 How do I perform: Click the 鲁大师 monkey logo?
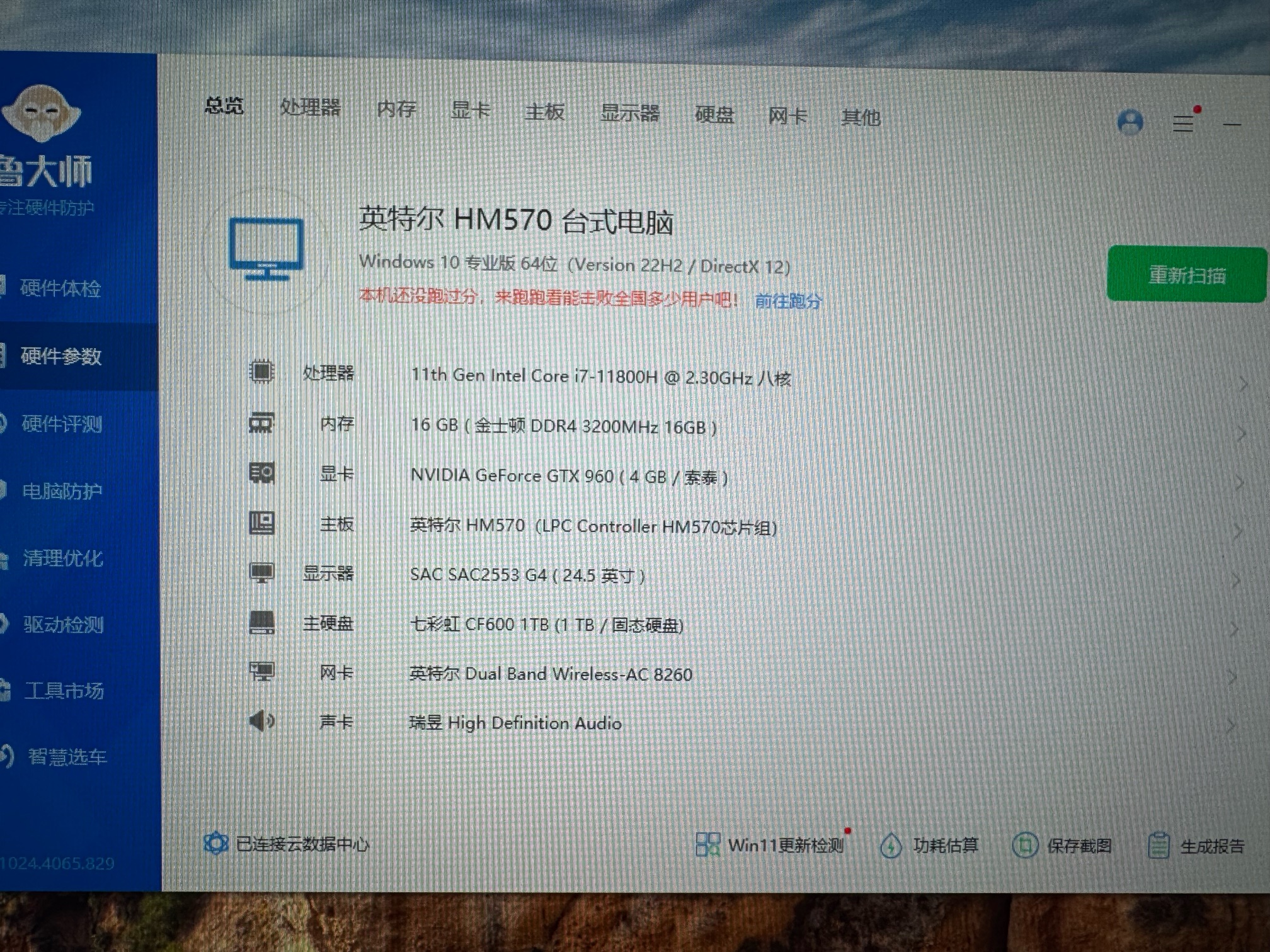tap(42, 113)
